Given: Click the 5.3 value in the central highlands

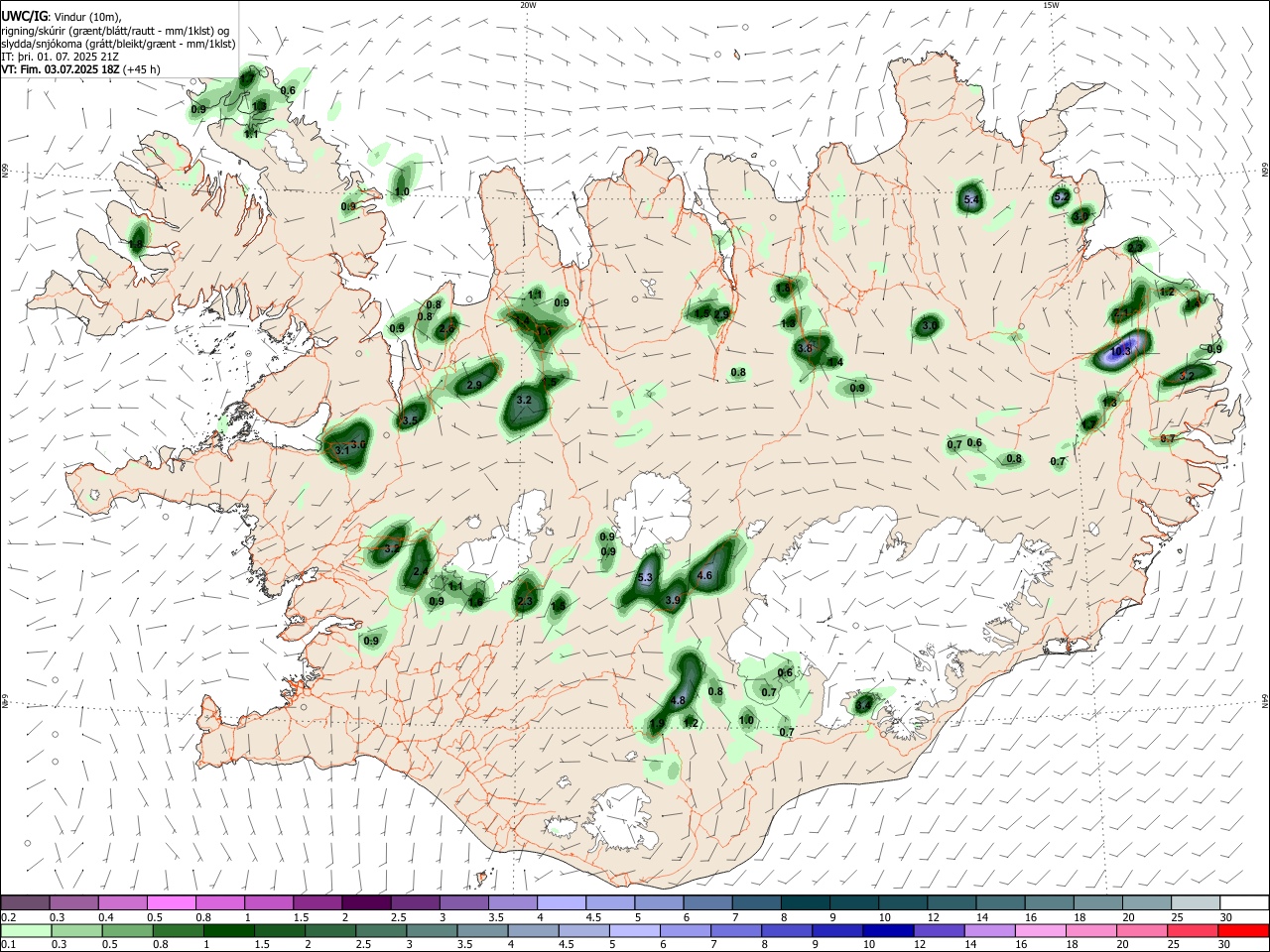Looking at the screenshot, I should tap(645, 577).
